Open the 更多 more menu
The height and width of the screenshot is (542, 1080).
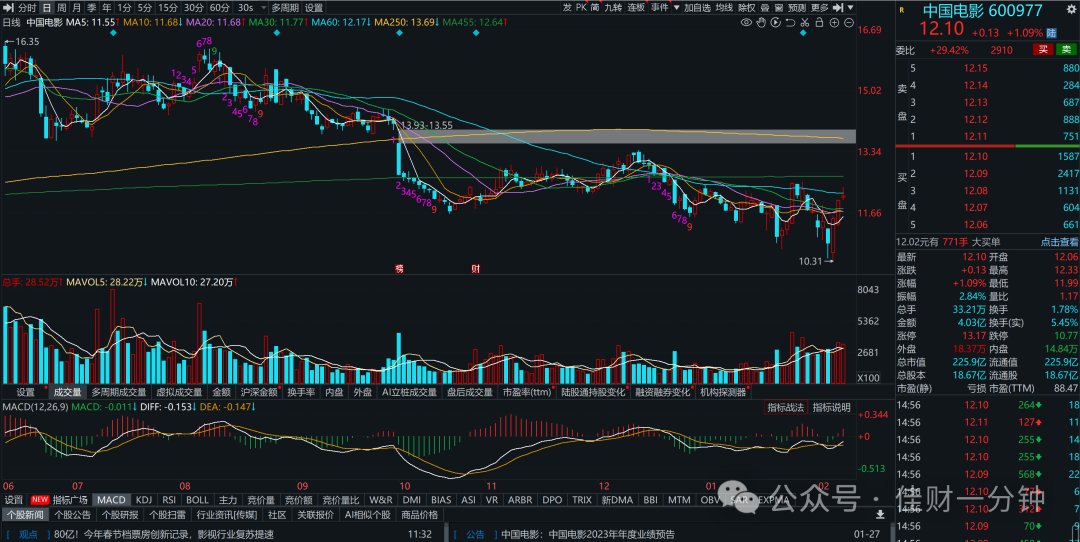click(x=820, y=8)
